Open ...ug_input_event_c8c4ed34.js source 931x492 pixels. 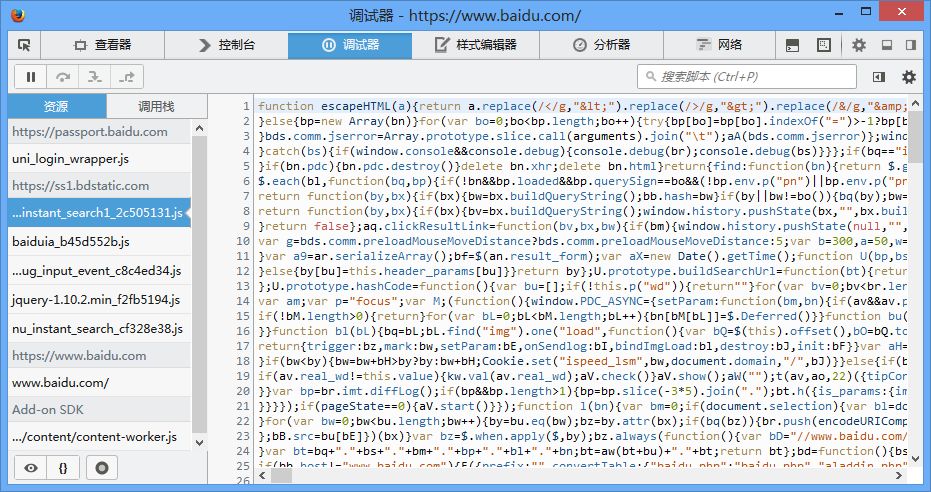[100, 271]
